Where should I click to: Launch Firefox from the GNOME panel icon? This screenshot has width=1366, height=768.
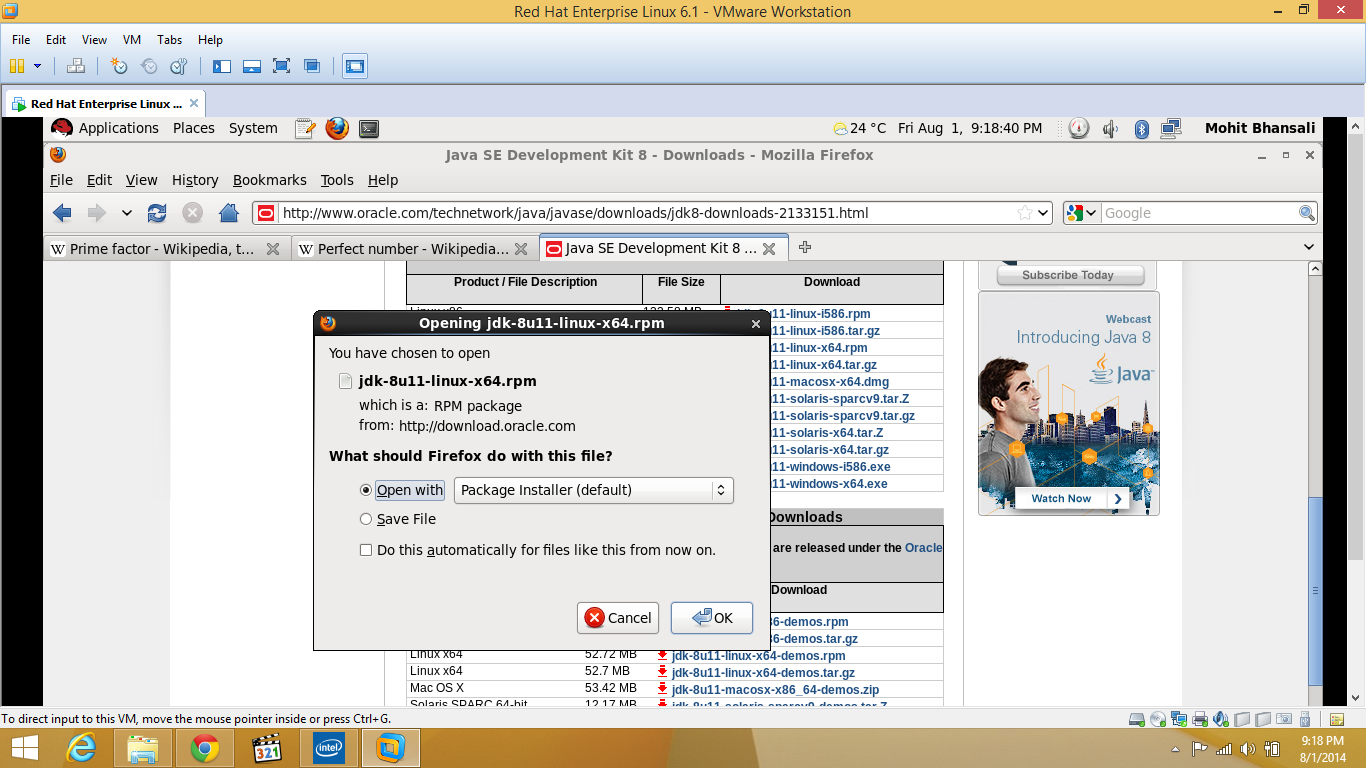[337, 128]
